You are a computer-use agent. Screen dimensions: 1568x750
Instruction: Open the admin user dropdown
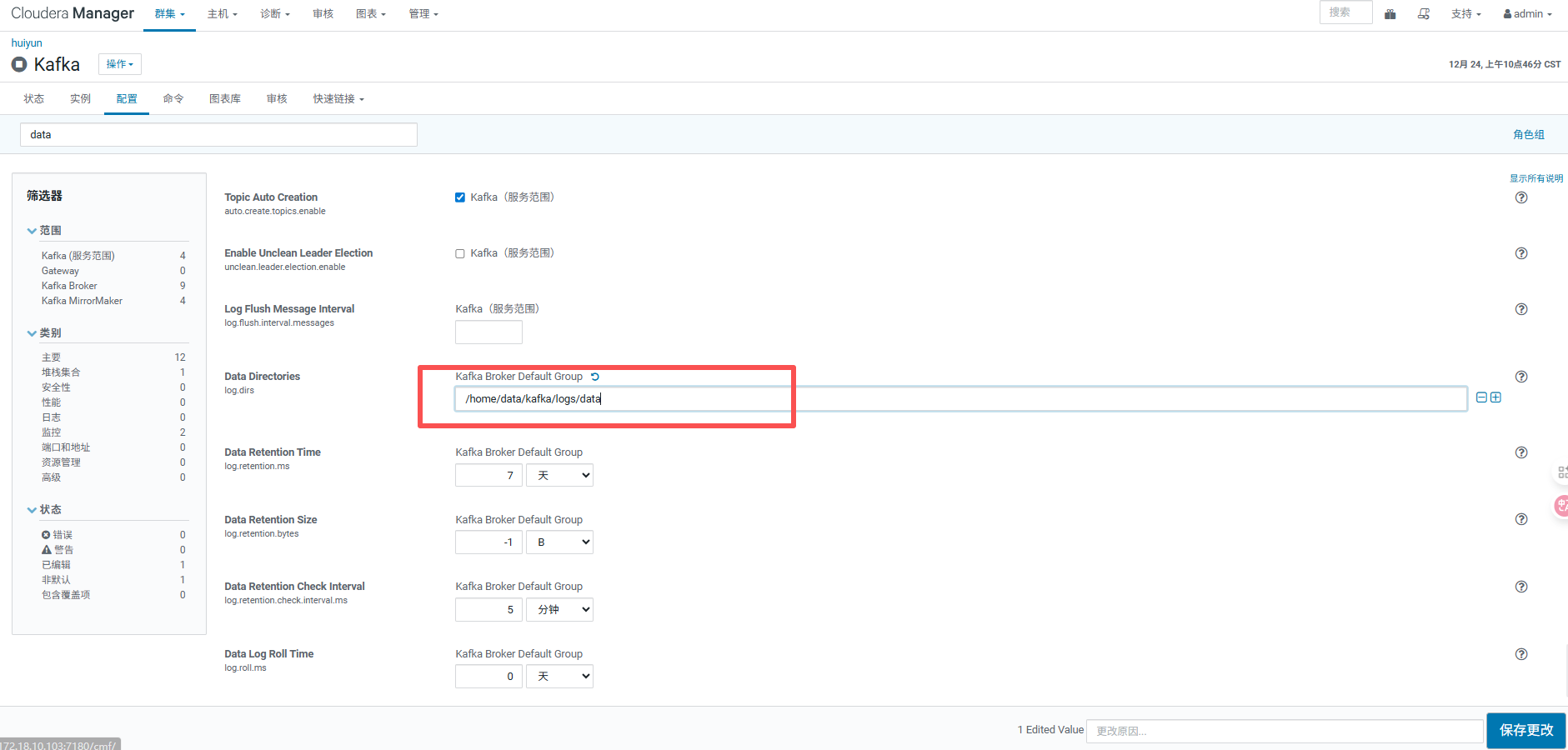pyautogui.click(x=1527, y=14)
